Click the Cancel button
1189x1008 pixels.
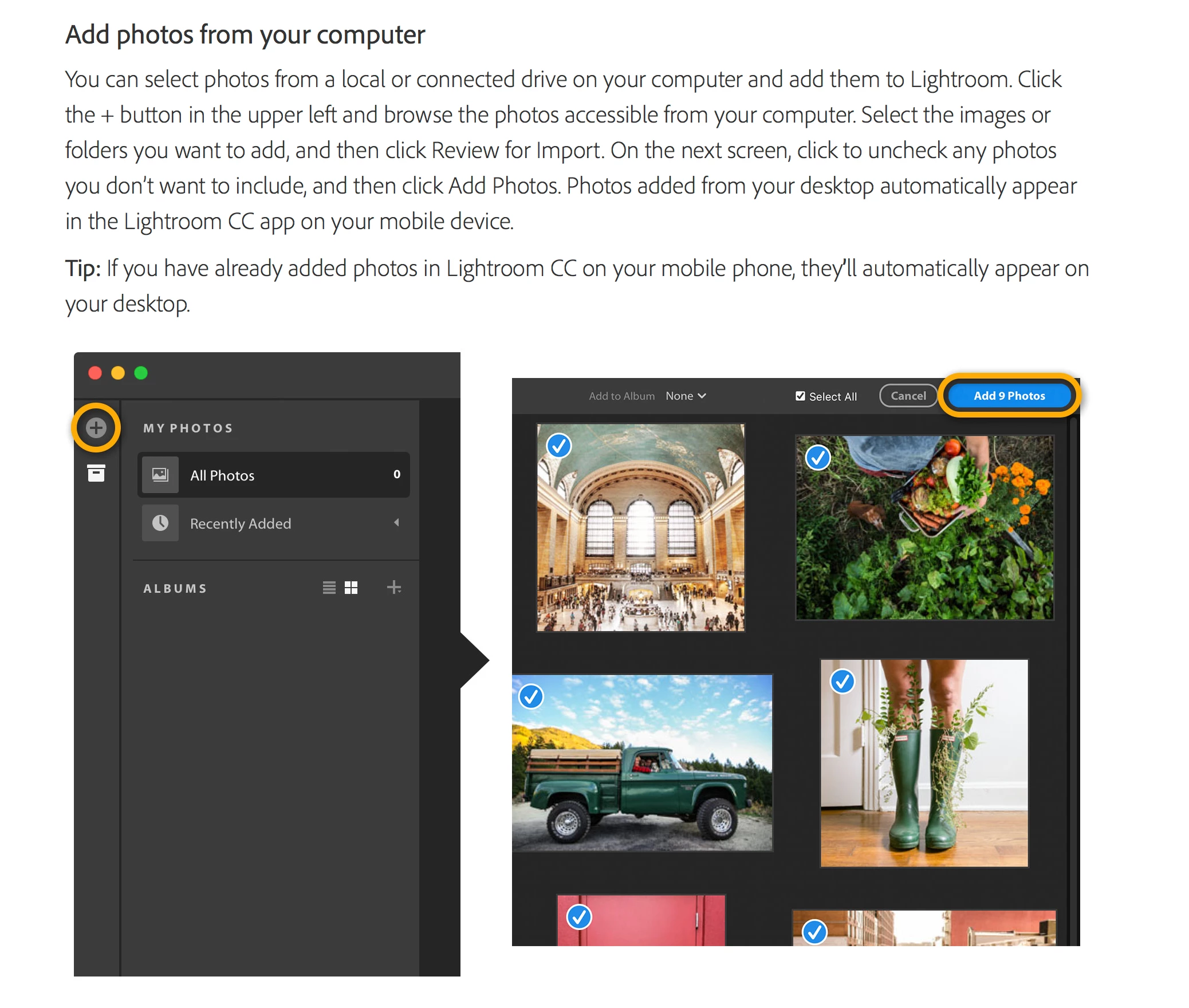click(908, 396)
